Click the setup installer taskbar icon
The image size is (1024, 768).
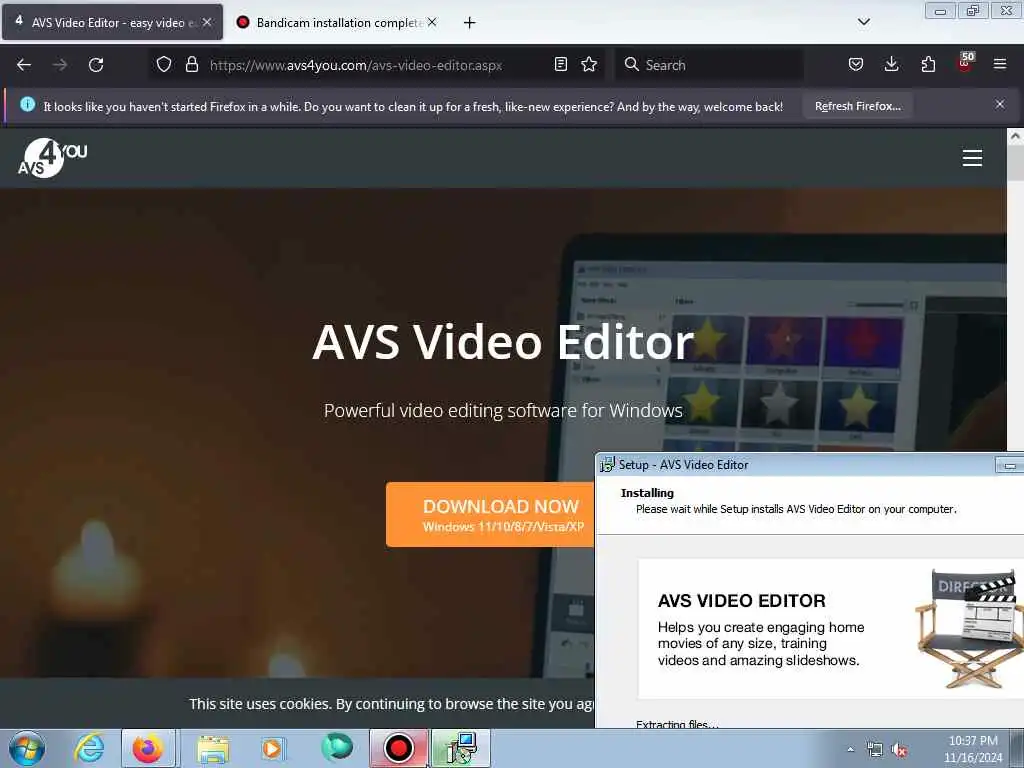(x=461, y=748)
